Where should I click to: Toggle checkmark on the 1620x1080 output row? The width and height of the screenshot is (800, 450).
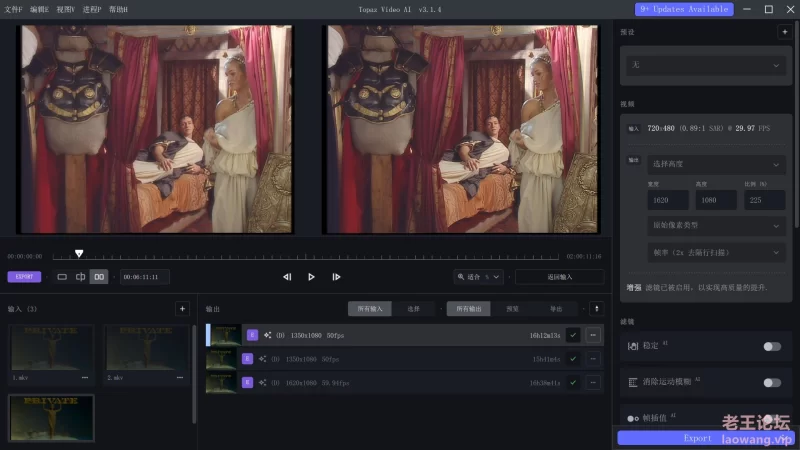pos(573,382)
